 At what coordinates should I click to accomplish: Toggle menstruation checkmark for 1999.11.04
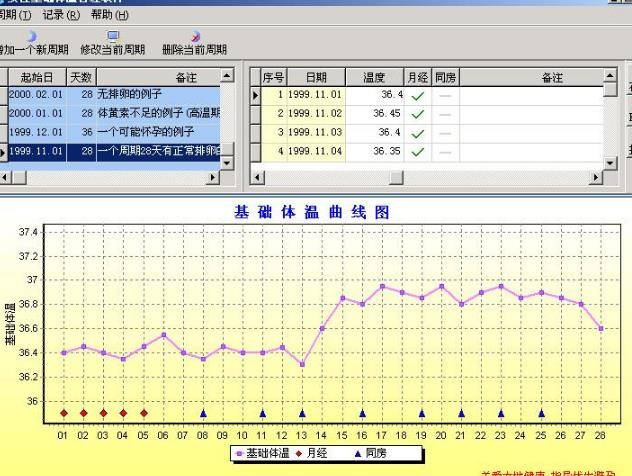417,152
